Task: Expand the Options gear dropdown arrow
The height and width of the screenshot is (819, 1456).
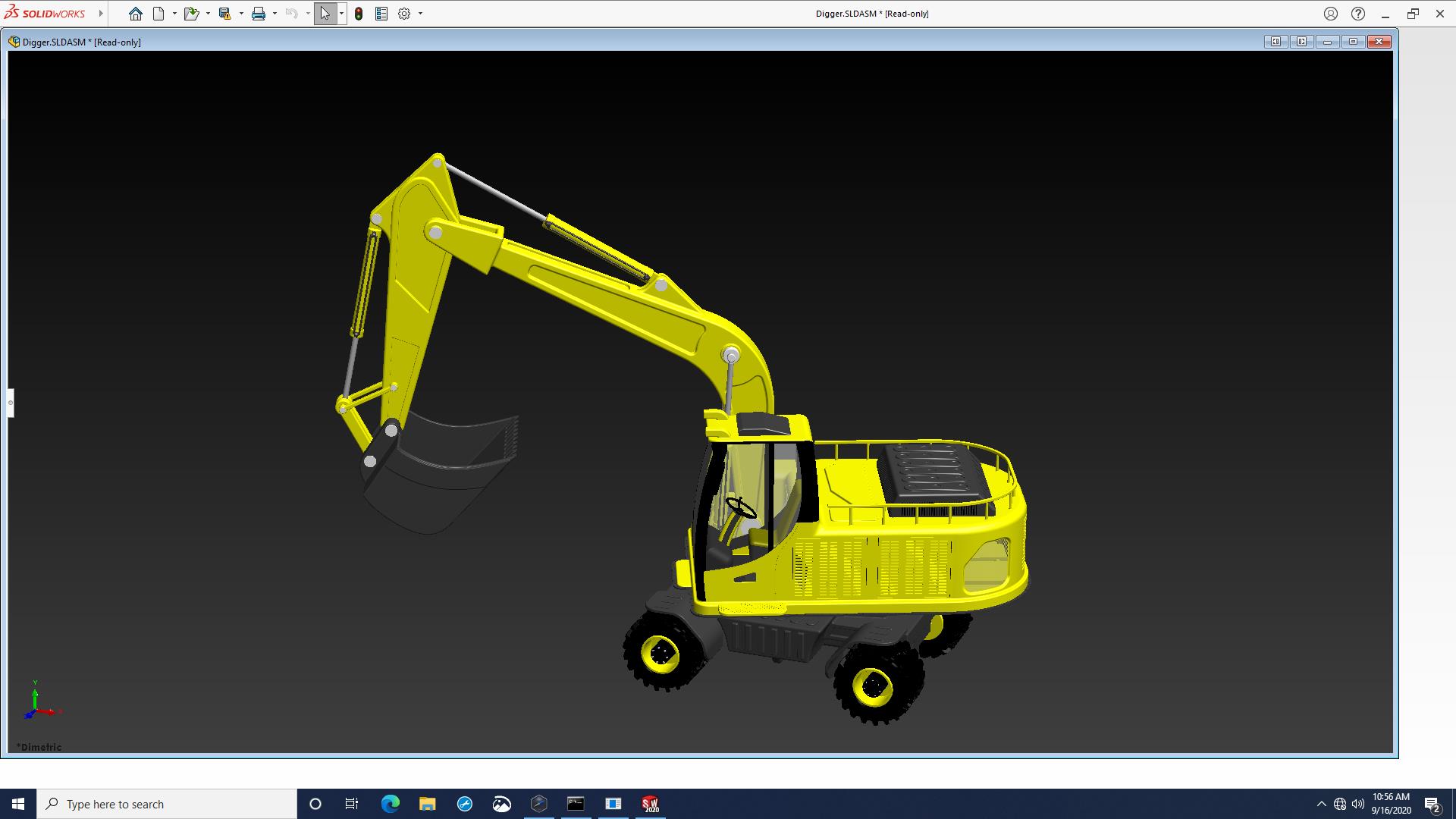Action: click(x=420, y=14)
